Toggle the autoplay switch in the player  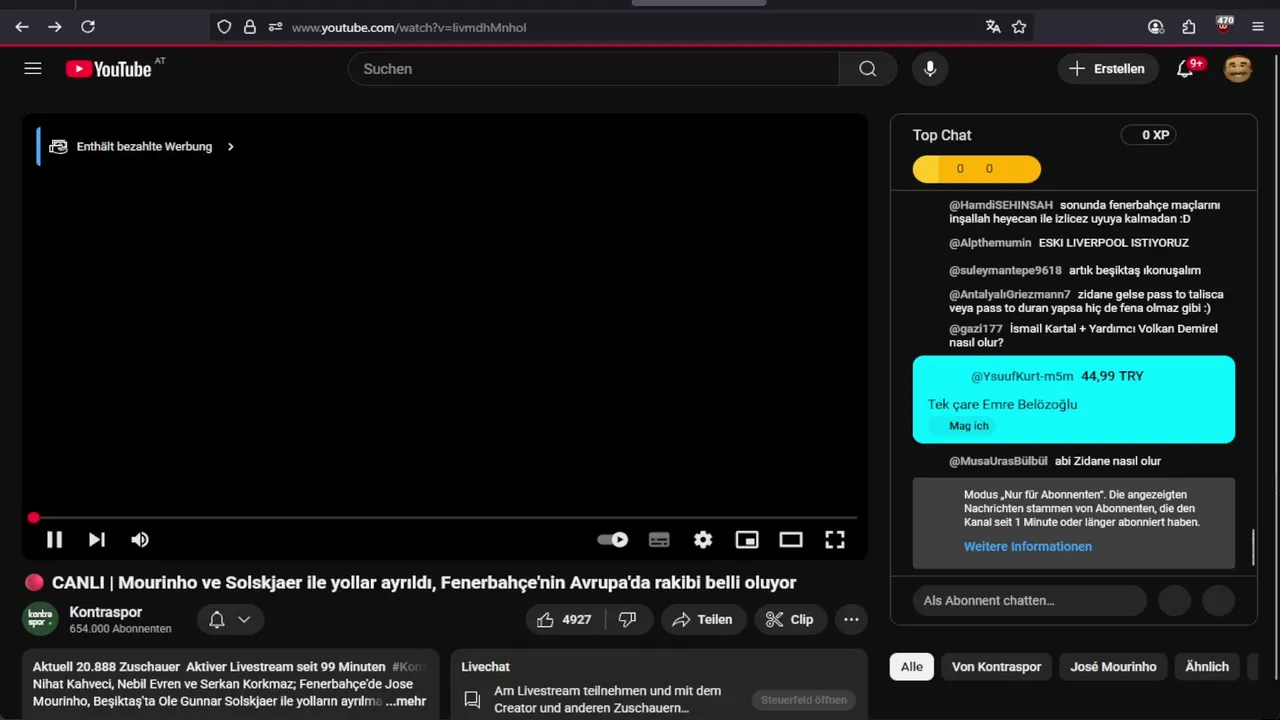click(613, 539)
